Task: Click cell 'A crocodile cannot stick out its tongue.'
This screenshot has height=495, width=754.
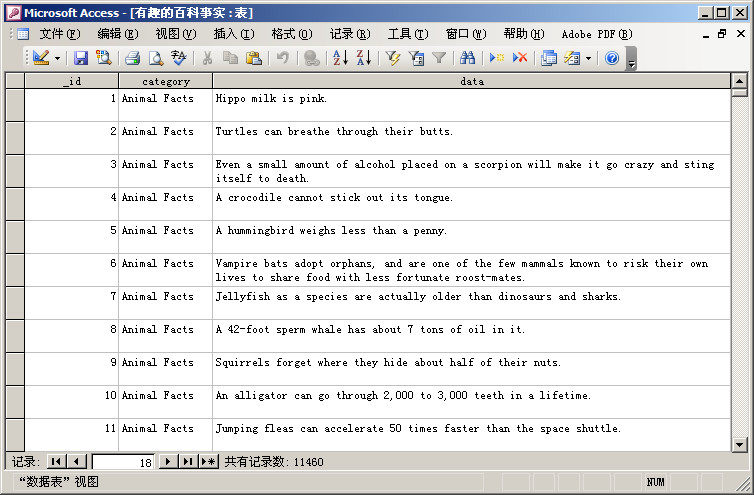Action: coord(471,204)
